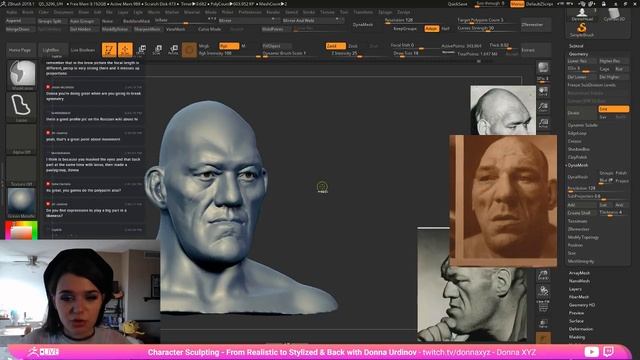Click the Extract button

tap(535, 50)
